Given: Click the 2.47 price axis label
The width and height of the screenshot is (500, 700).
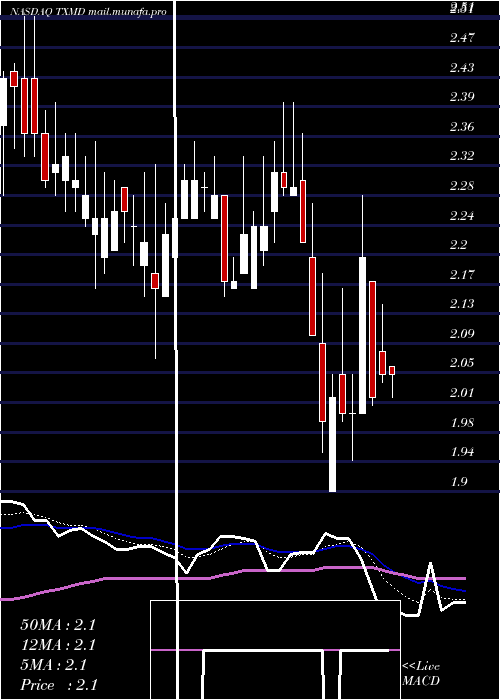Looking at the screenshot, I should pos(462,38).
